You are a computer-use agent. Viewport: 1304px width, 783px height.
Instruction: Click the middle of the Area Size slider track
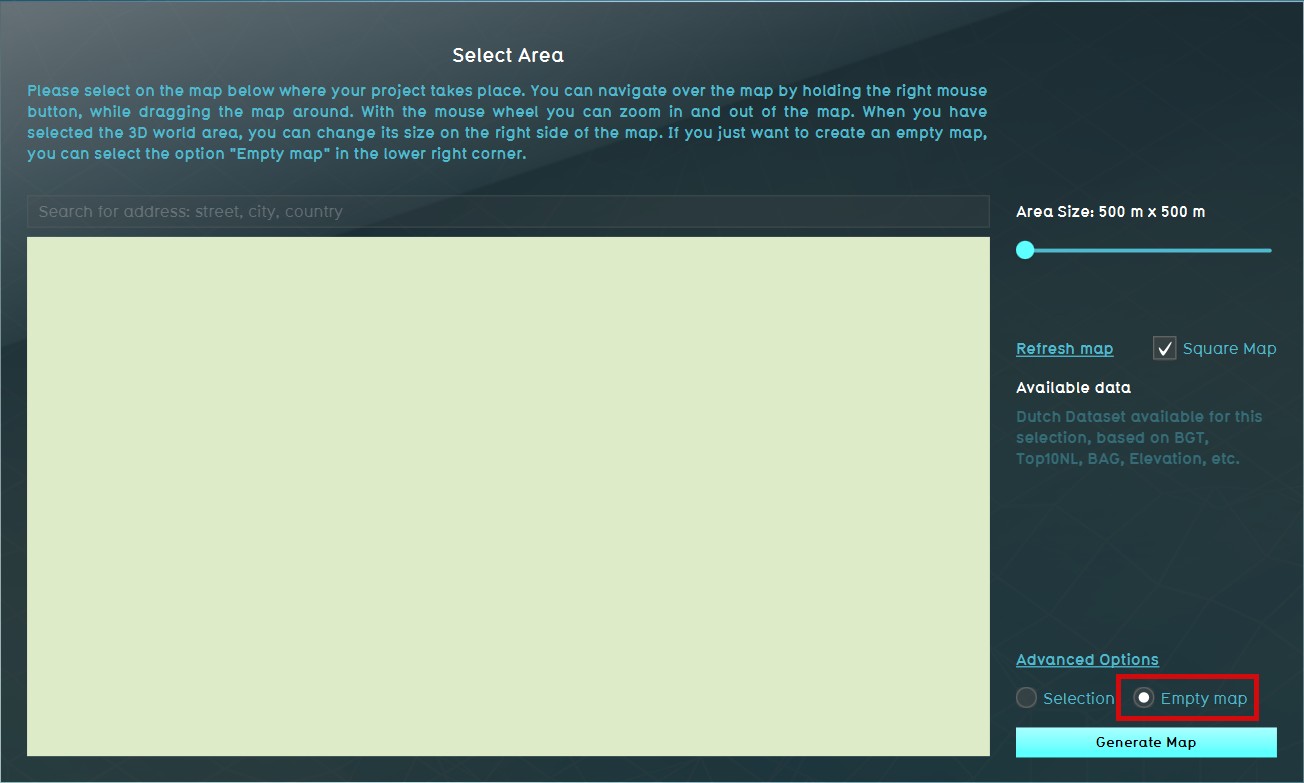1146,250
